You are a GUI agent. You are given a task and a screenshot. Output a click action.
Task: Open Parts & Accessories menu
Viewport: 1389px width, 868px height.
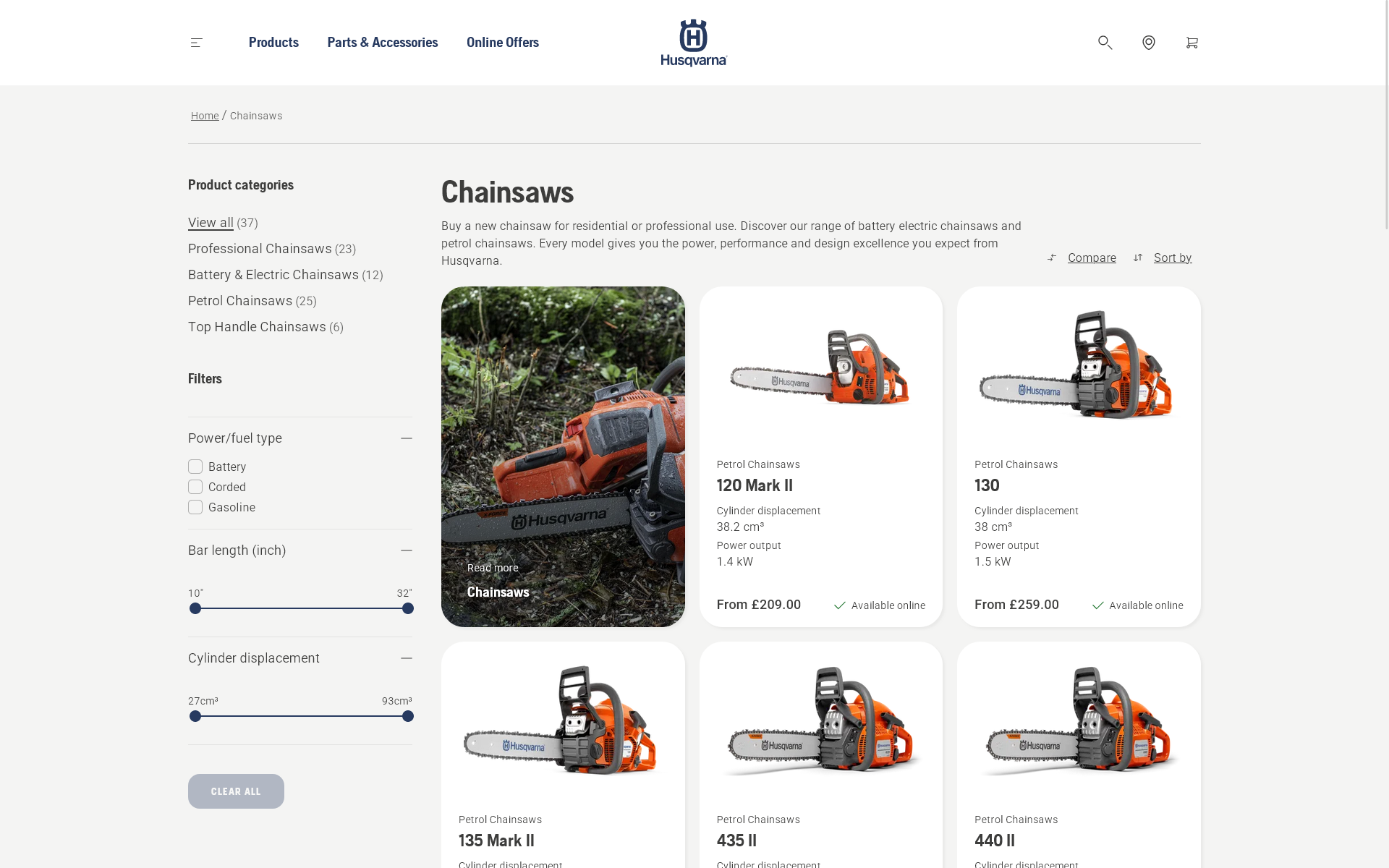pos(382,43)
